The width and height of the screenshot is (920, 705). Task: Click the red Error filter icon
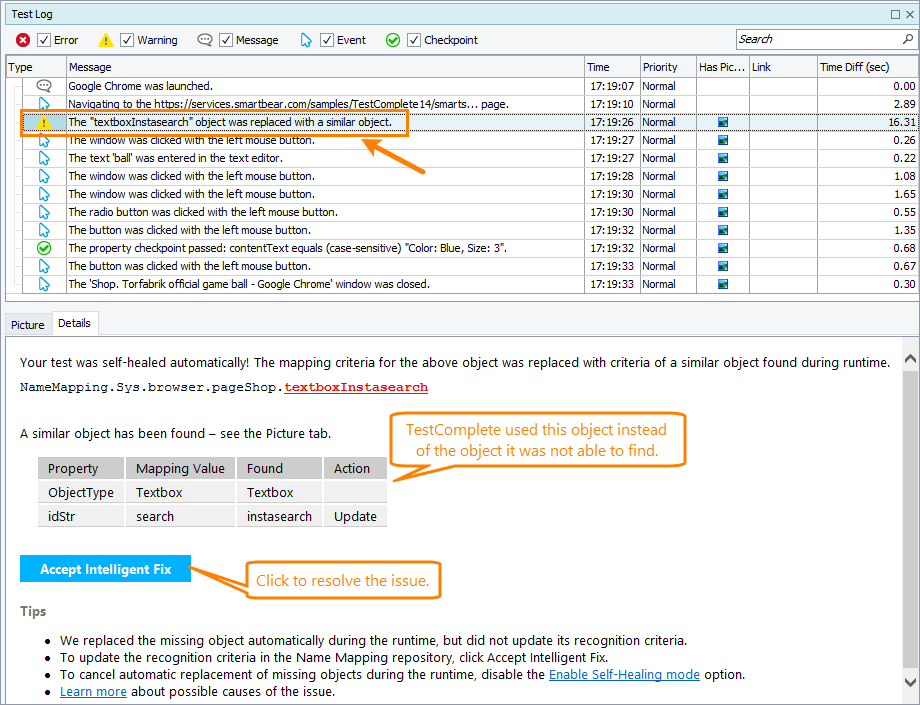pyautogui.click(x=24, y=40)
